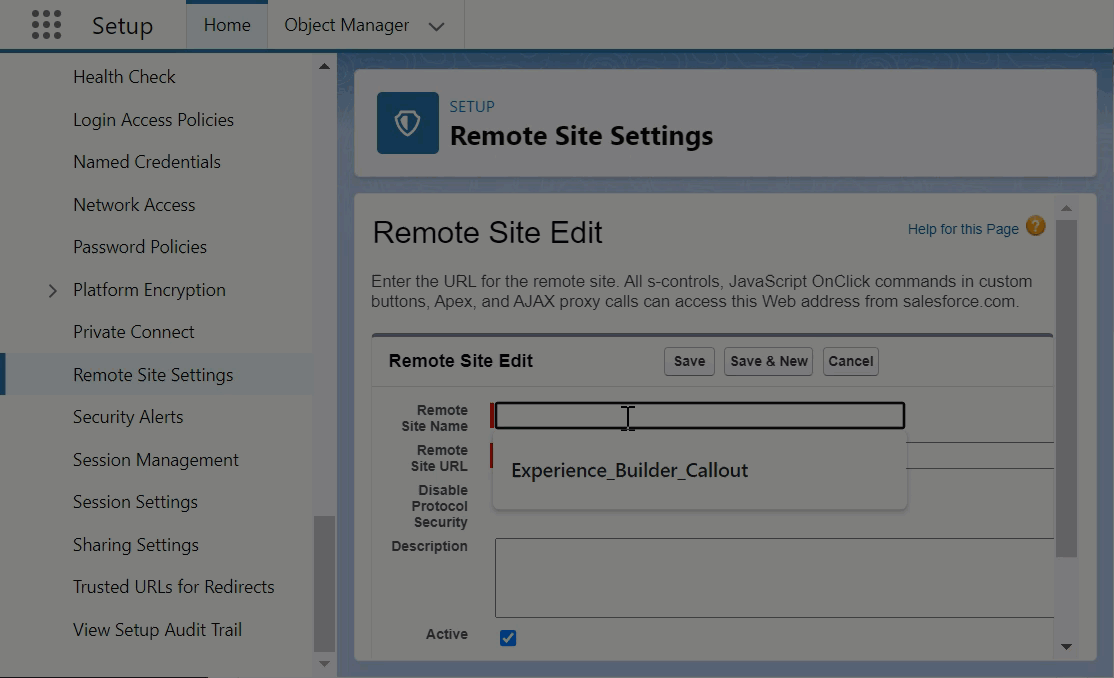Select the Experience_Builder_Callout autofill suggestion

[x=629, y=470]
